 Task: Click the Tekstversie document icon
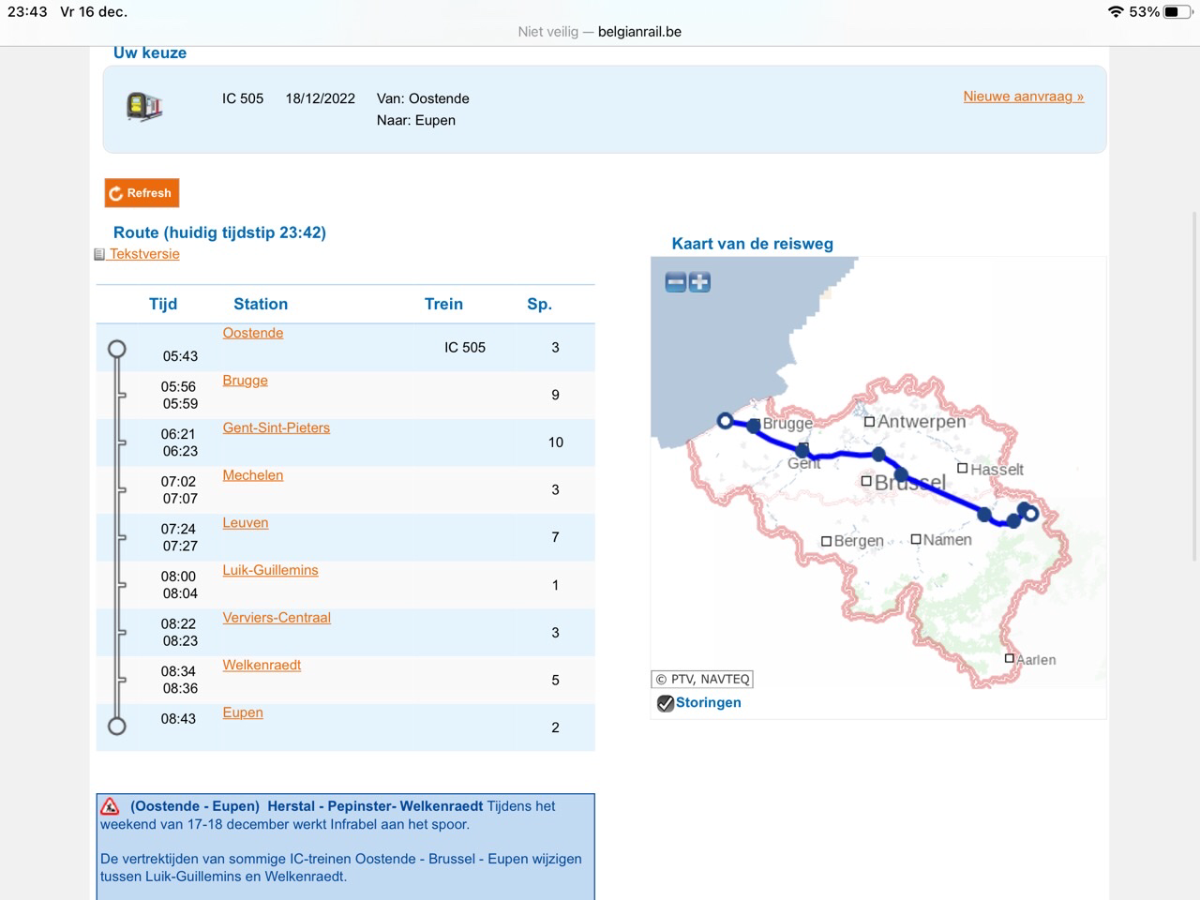coord(99,255)
